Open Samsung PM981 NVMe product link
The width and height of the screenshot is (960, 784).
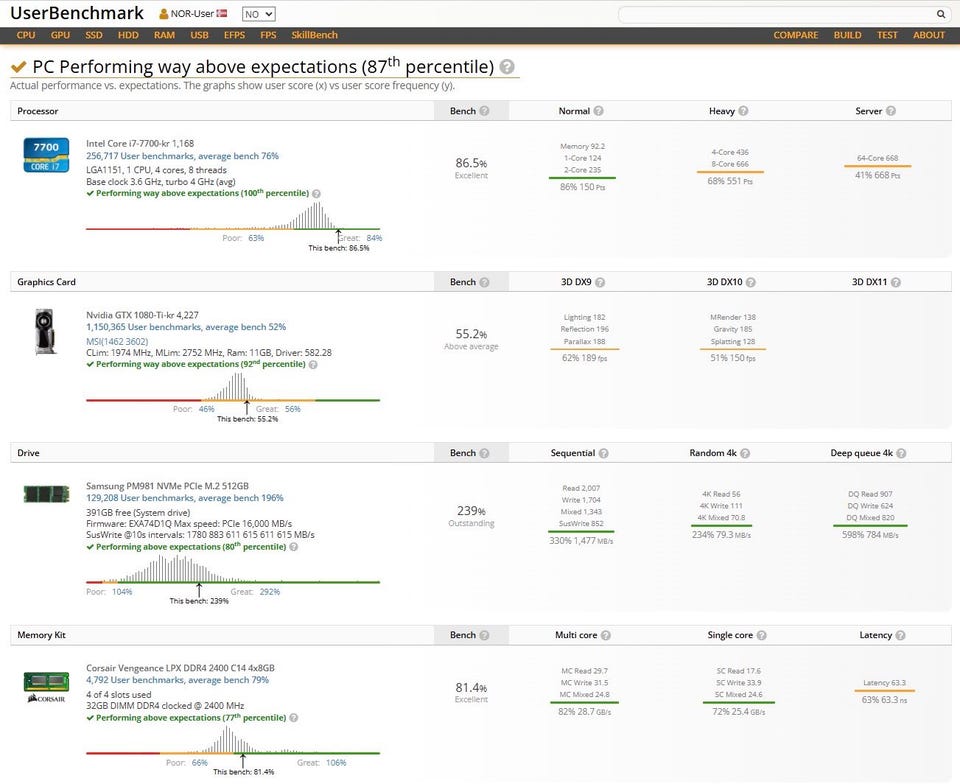(x=167, y=485)
